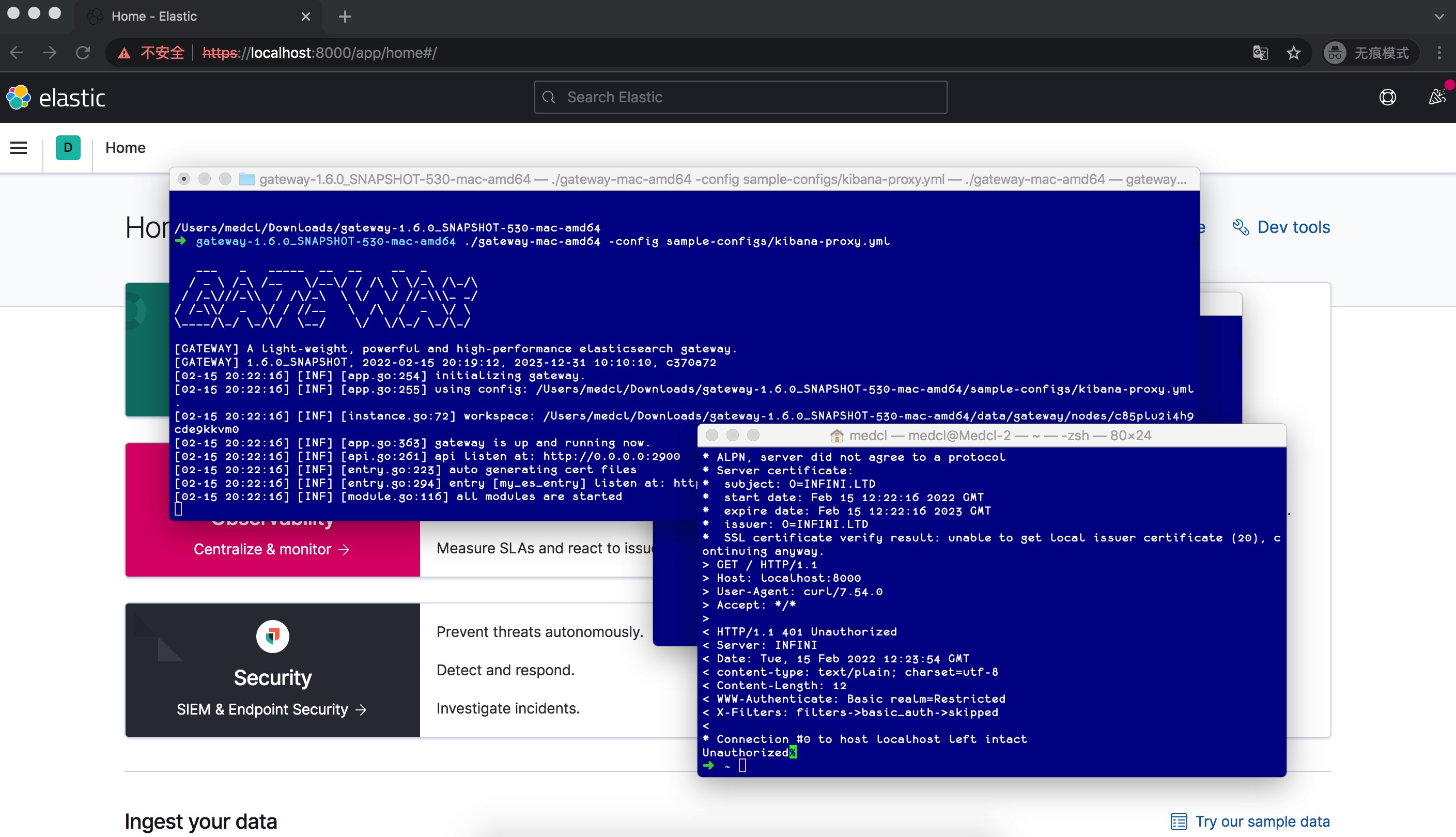Click 'X-Filters: filters->basic_auth->skipped' line

pos(850,712)
